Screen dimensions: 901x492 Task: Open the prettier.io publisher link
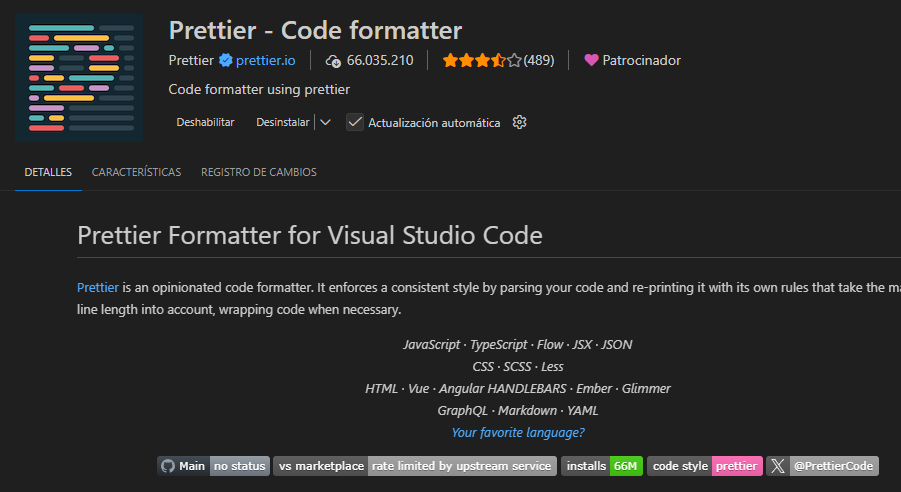tap(266, 60)
